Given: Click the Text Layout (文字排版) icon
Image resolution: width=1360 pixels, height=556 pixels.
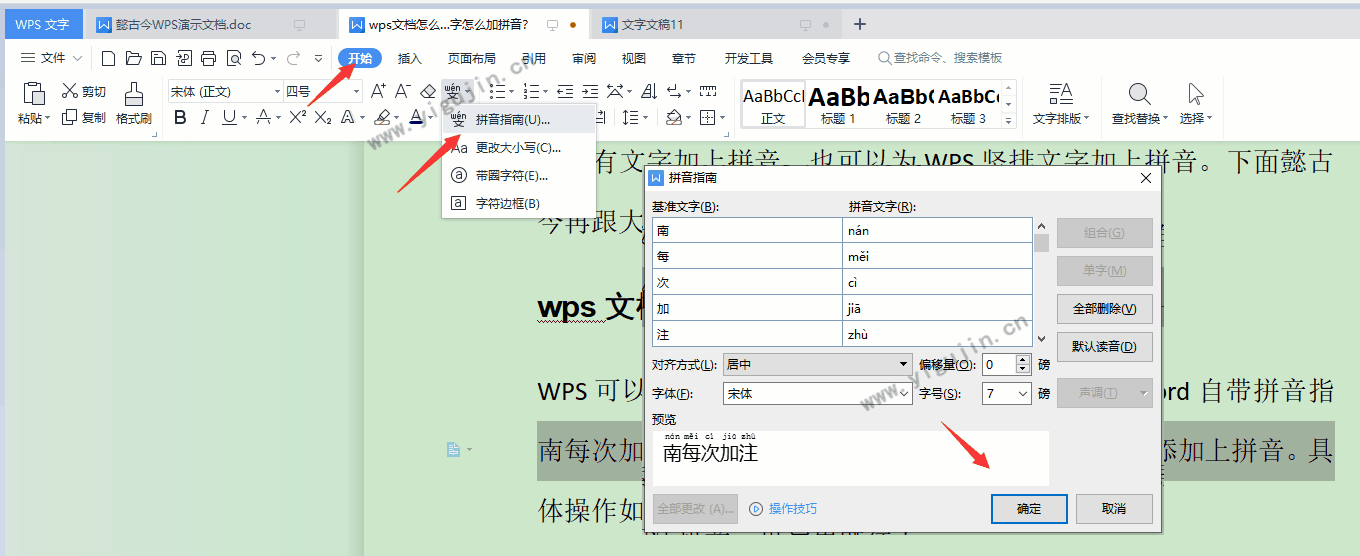Looking at the screenshot, I should (x=1060, y=93).
